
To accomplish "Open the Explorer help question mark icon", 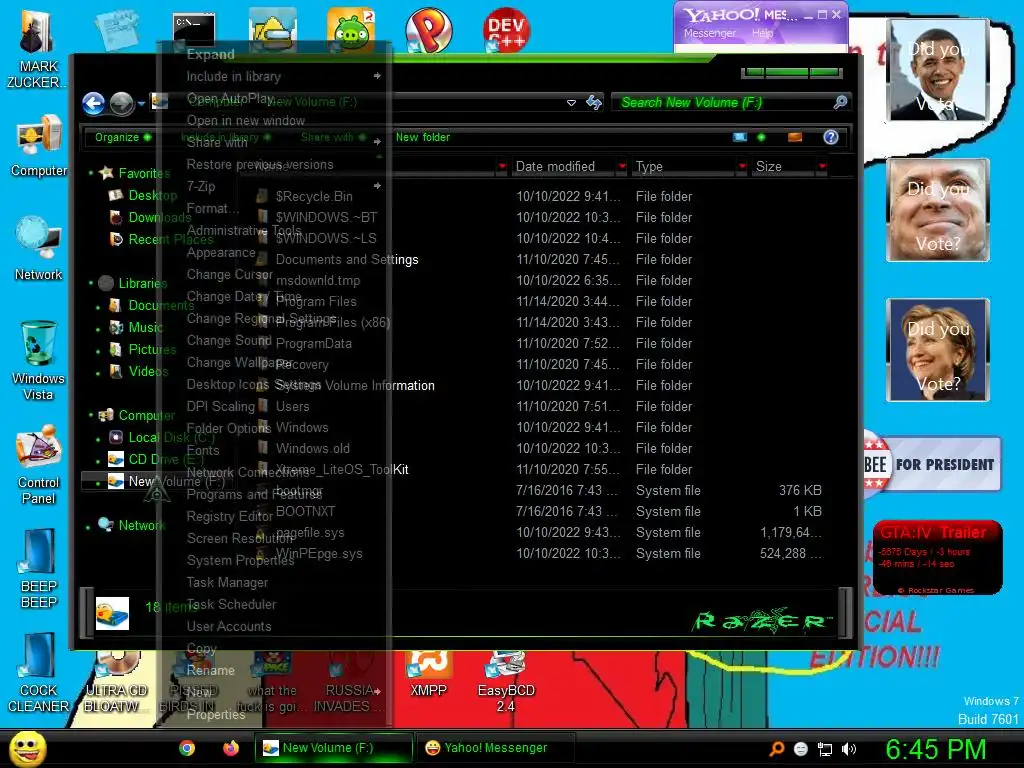I will coord(831,137).
